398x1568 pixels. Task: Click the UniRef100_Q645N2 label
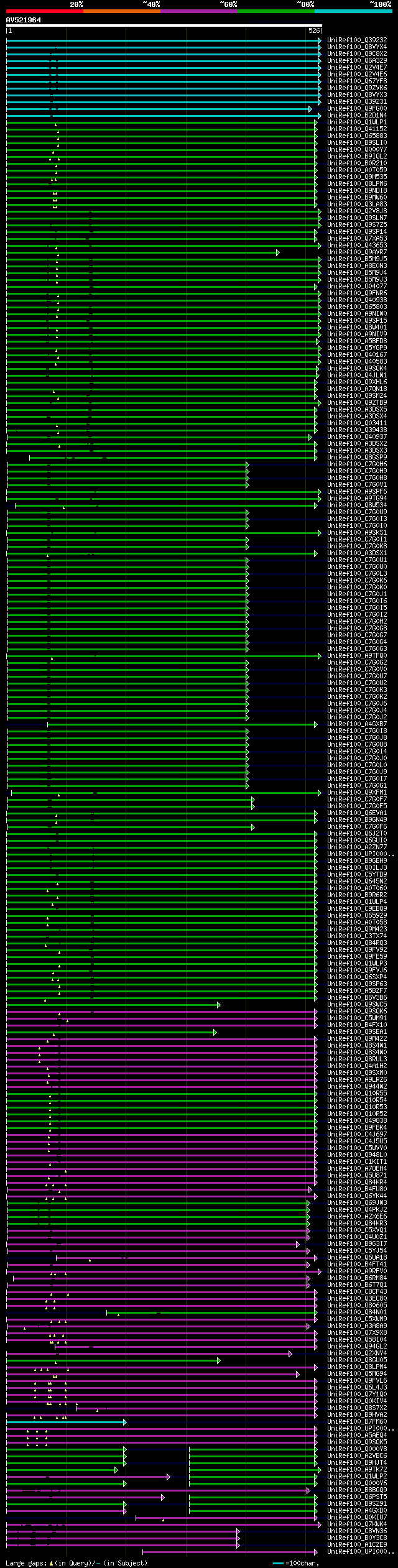click(357, 882)
